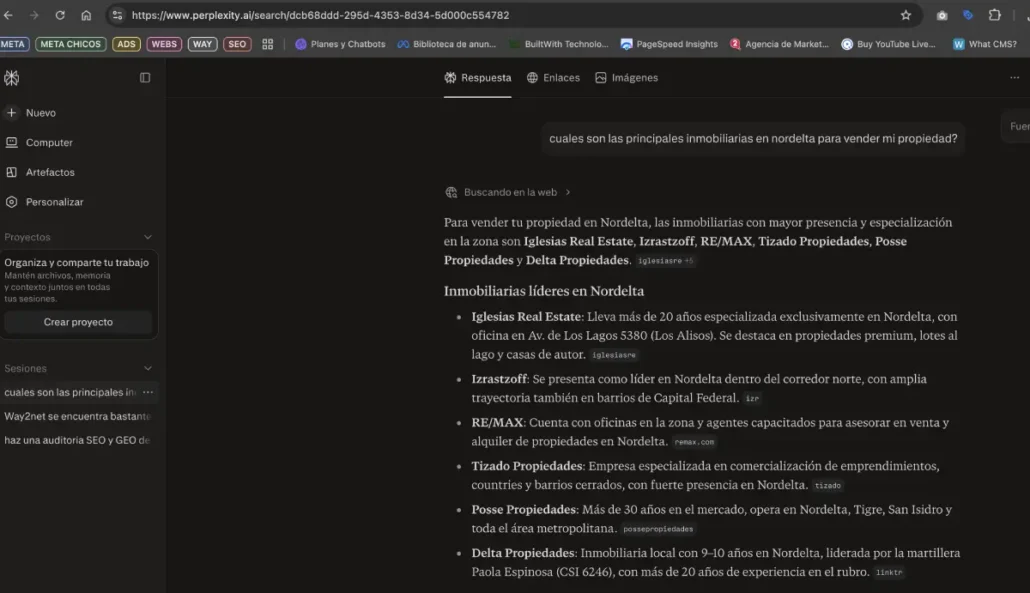The height and width of the screenshot is (593, 1030).
Task: Click heading 'Inmobiliarias líderes en Nordelta'
Action: [x=544, y=291]
